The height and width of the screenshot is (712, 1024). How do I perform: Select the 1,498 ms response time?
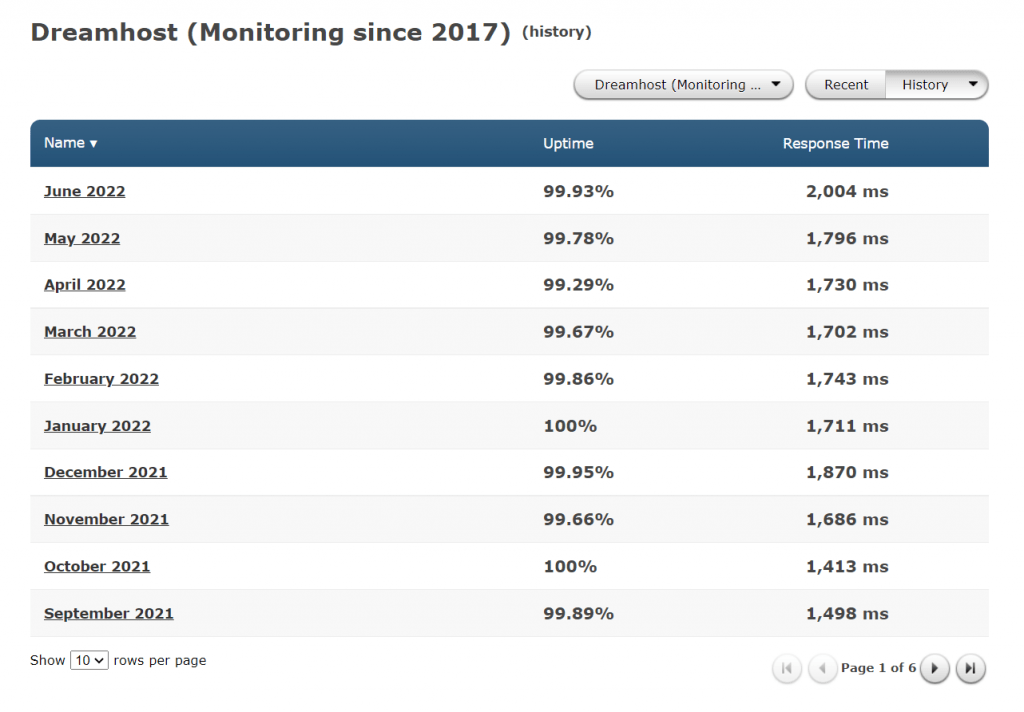[x=847, y=613]
